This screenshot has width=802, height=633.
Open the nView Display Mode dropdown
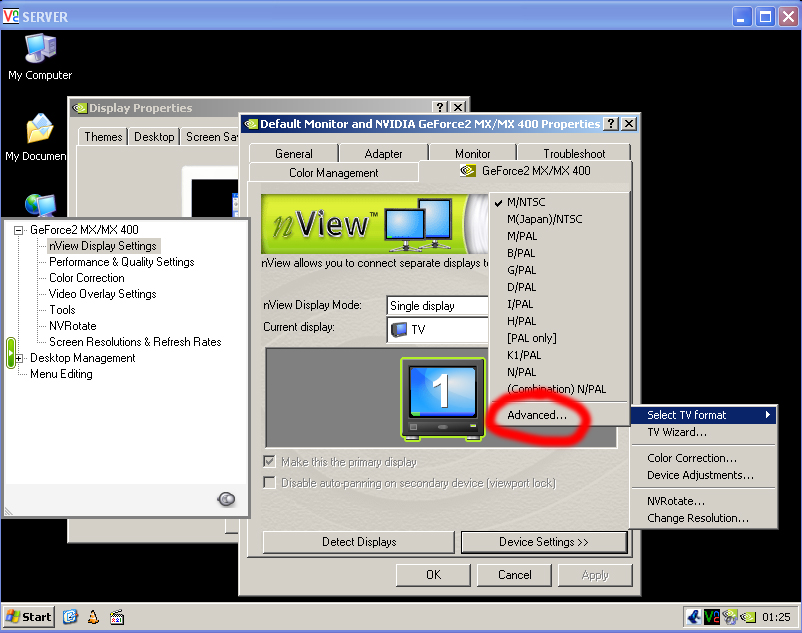tap(438, 306)
